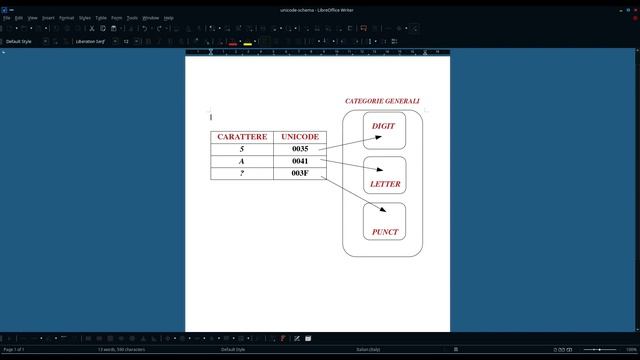Toggle bold formatting
Viewport: 640px width, 360px height.
click(x=148, y=41)
